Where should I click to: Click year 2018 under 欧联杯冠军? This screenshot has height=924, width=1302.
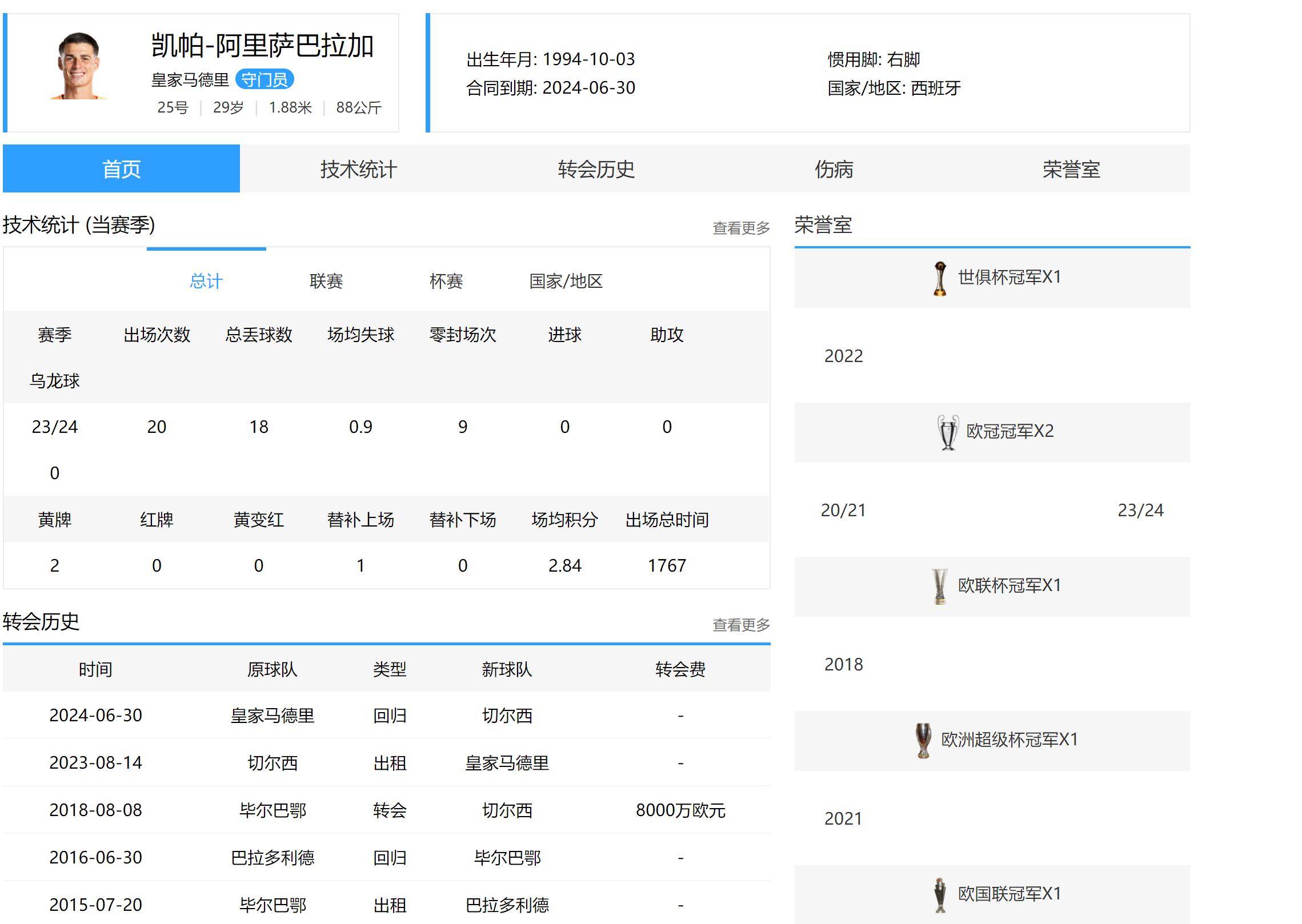tap(844, 664)
